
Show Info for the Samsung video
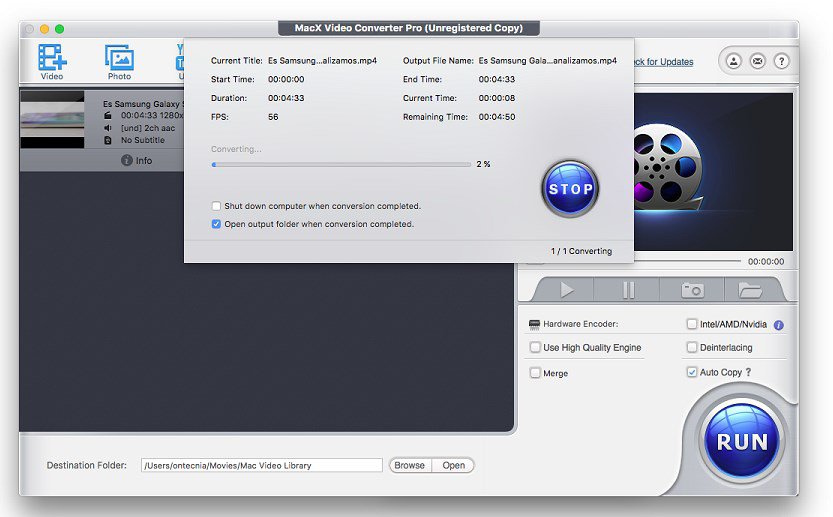137,160
